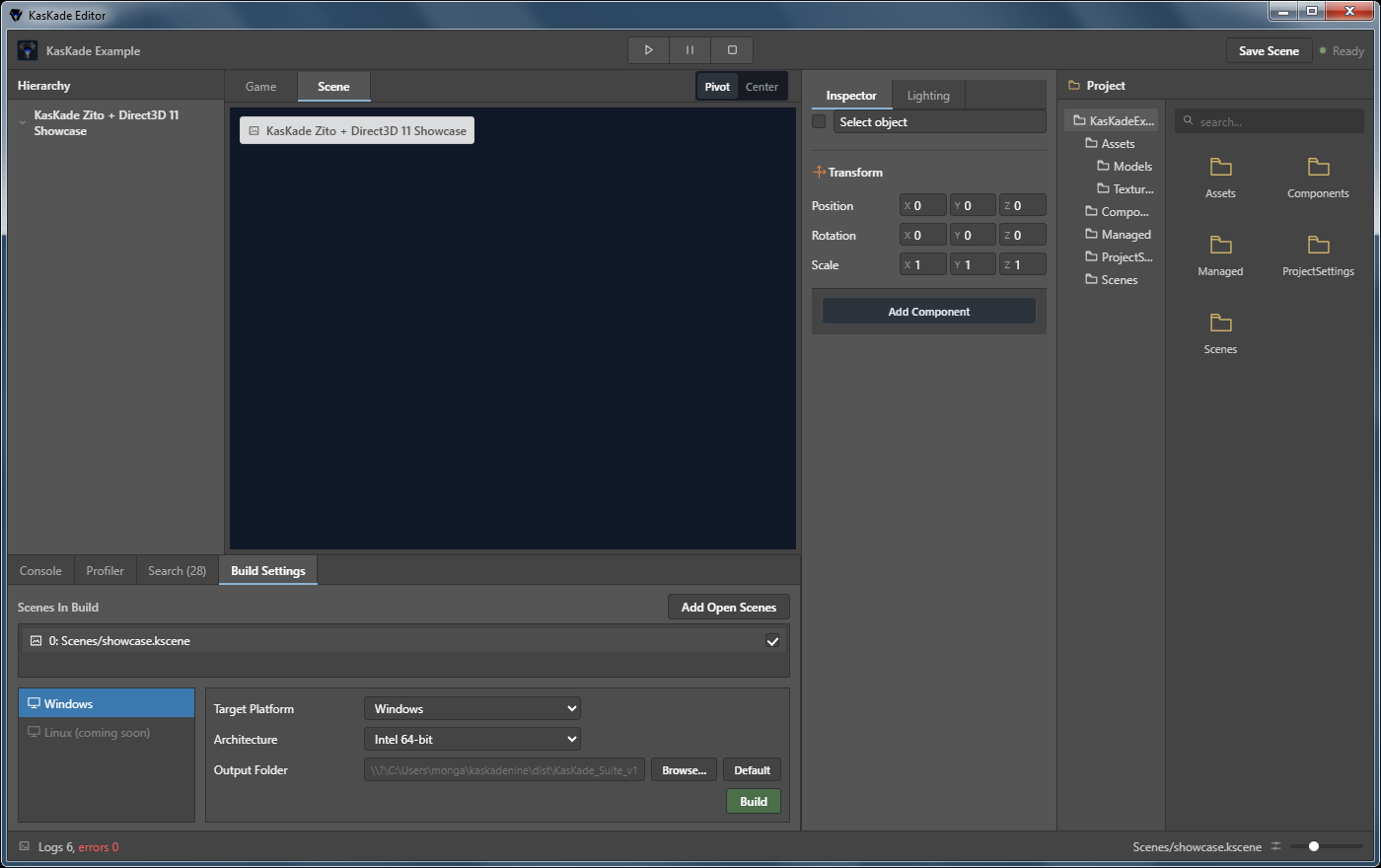Select Linux (coming soon) platform entry
Screen dimensions: 1381x868
pos(107,733)
